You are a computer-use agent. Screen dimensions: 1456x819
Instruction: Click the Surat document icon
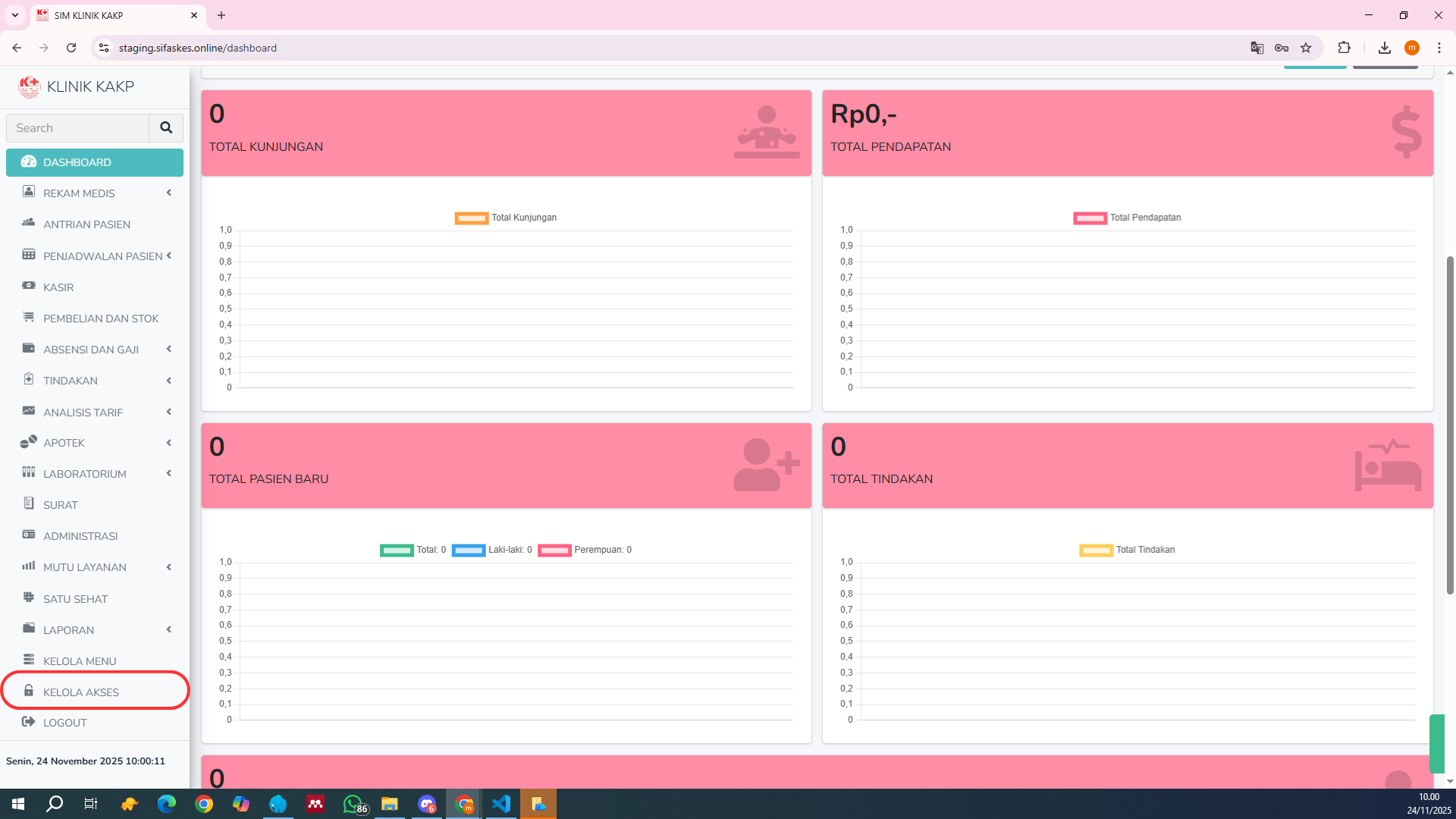coord(29,504)
